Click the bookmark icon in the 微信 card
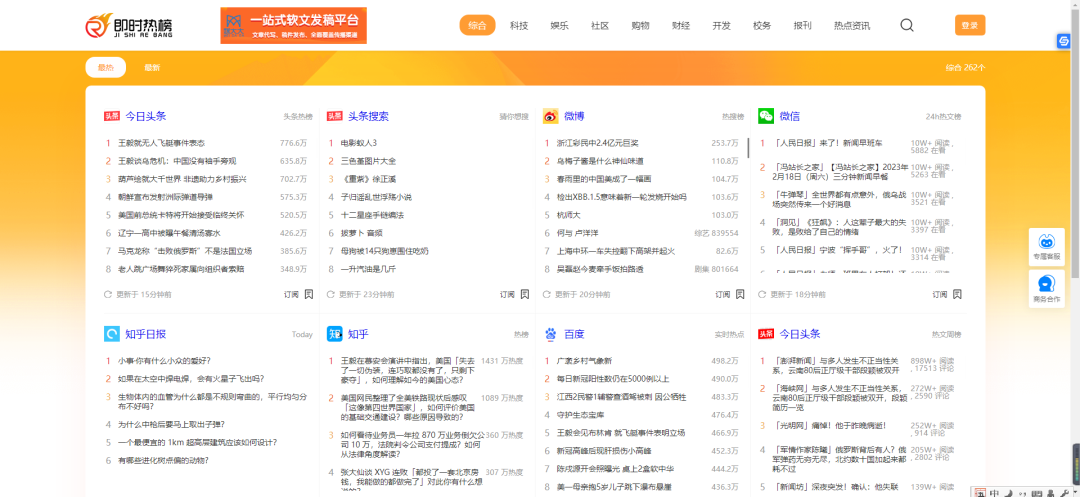Image resolution: width=1080 pixels, height=497 pixels. tap(957, 294)
